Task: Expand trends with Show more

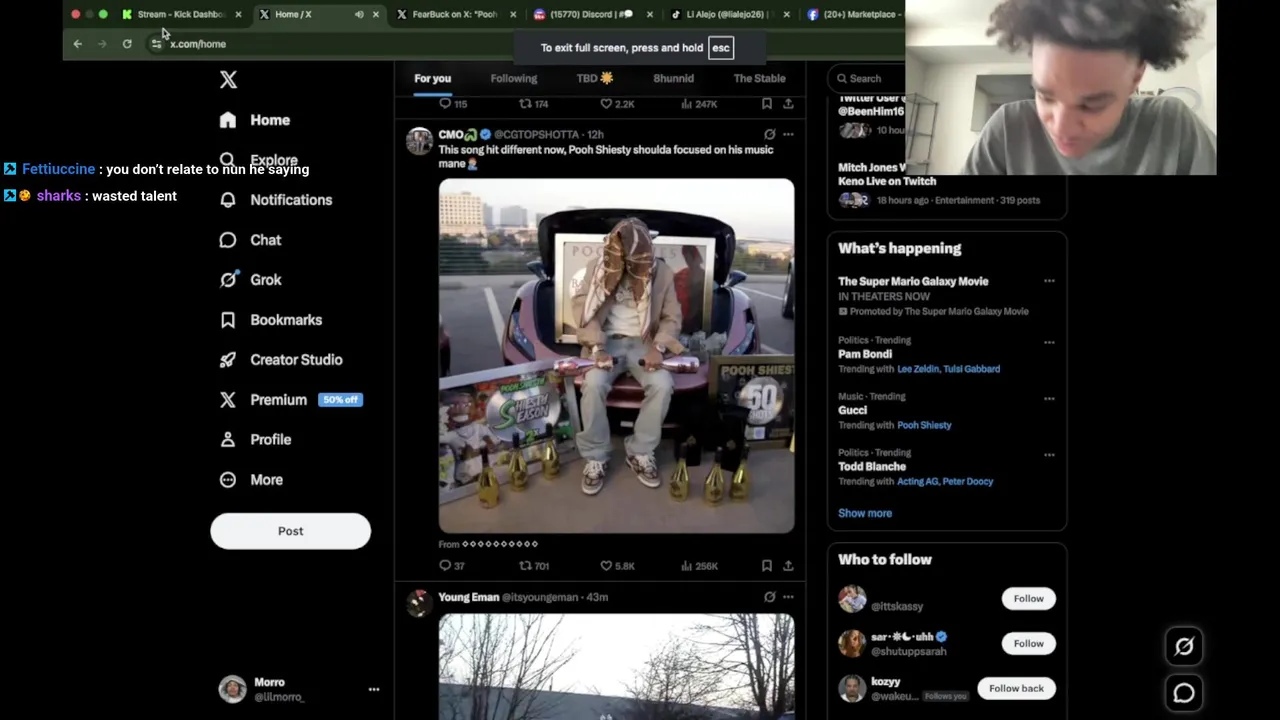Action: tap(865, 513)
